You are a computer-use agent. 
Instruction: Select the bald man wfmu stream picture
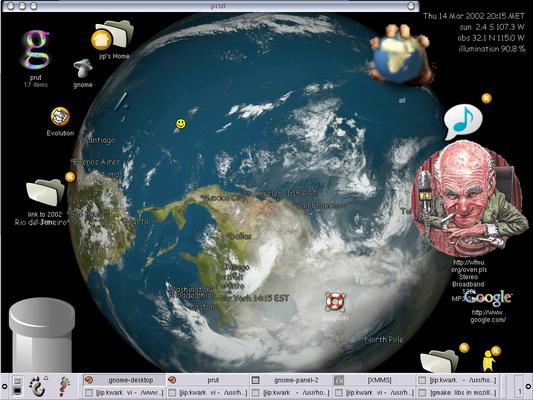tap(469, 199)
